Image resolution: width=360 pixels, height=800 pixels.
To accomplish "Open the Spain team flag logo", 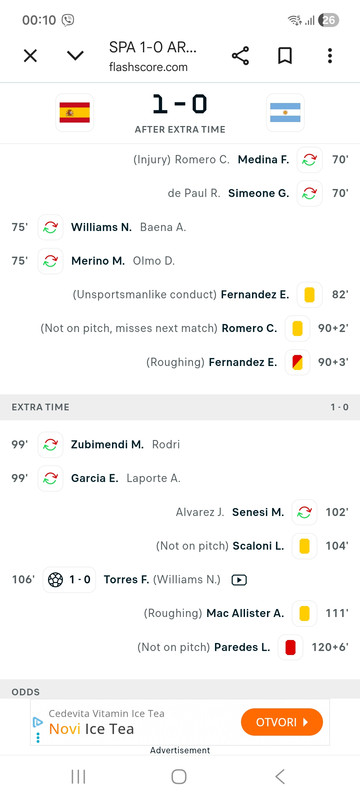I will (x=74, y=112).
